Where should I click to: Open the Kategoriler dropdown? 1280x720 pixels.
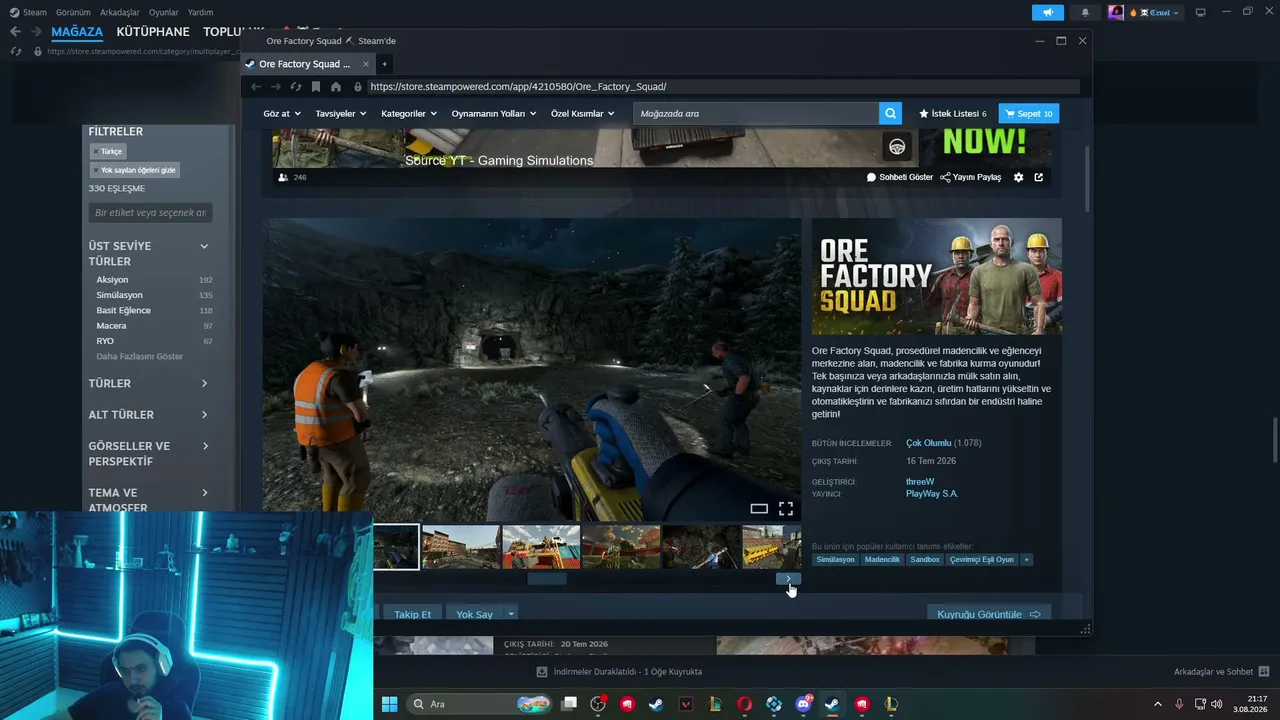click(409, 114)
